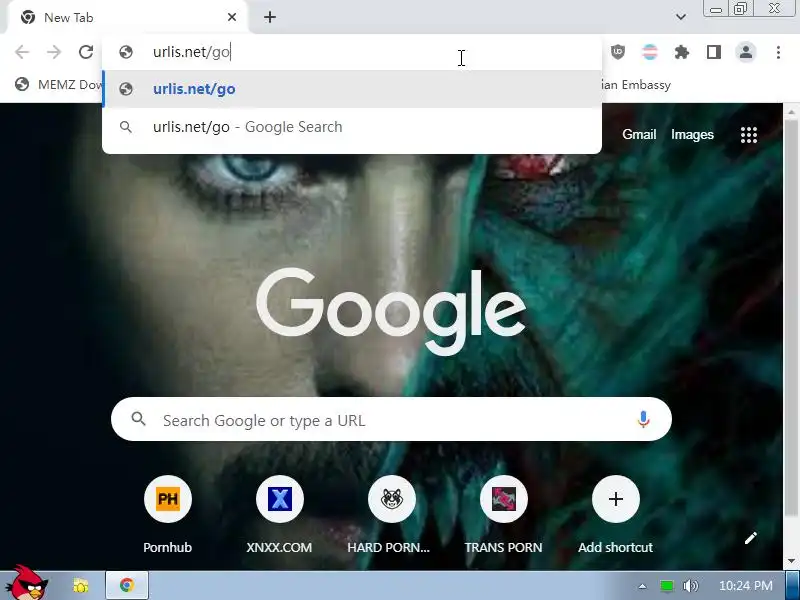Click in the address bar text field

[352, 52]
